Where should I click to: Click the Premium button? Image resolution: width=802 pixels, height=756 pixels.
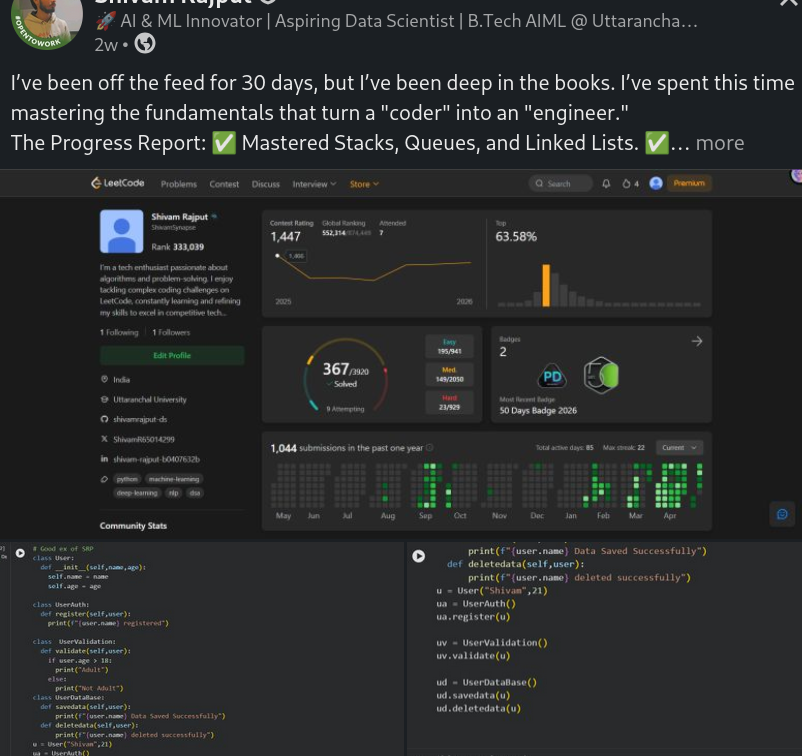click(689, 183)
